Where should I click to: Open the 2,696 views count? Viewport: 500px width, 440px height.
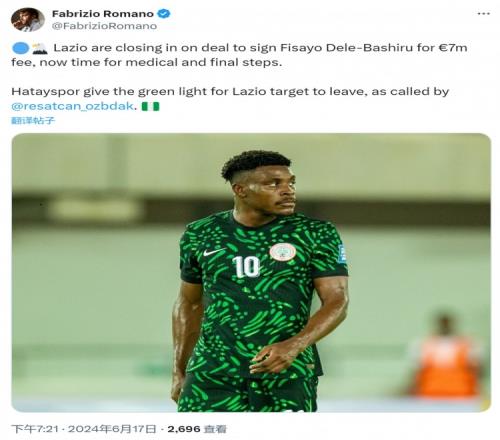[x=197, y=429]
